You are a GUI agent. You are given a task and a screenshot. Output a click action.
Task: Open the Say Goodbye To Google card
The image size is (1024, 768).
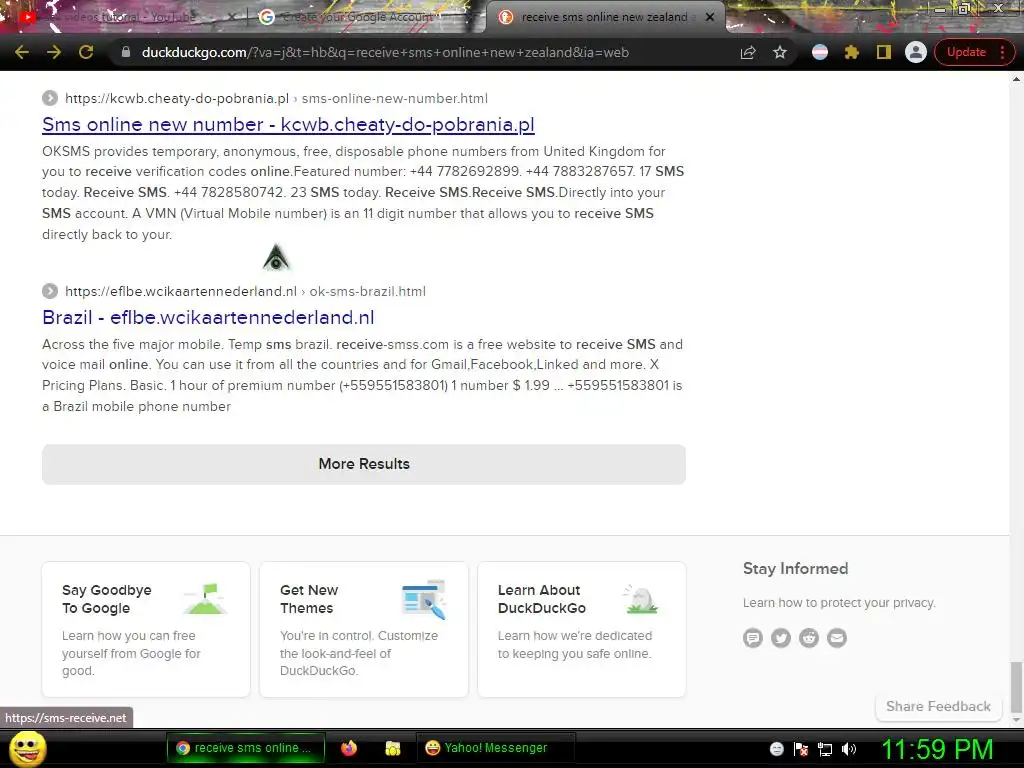click(x=146, y=630)
